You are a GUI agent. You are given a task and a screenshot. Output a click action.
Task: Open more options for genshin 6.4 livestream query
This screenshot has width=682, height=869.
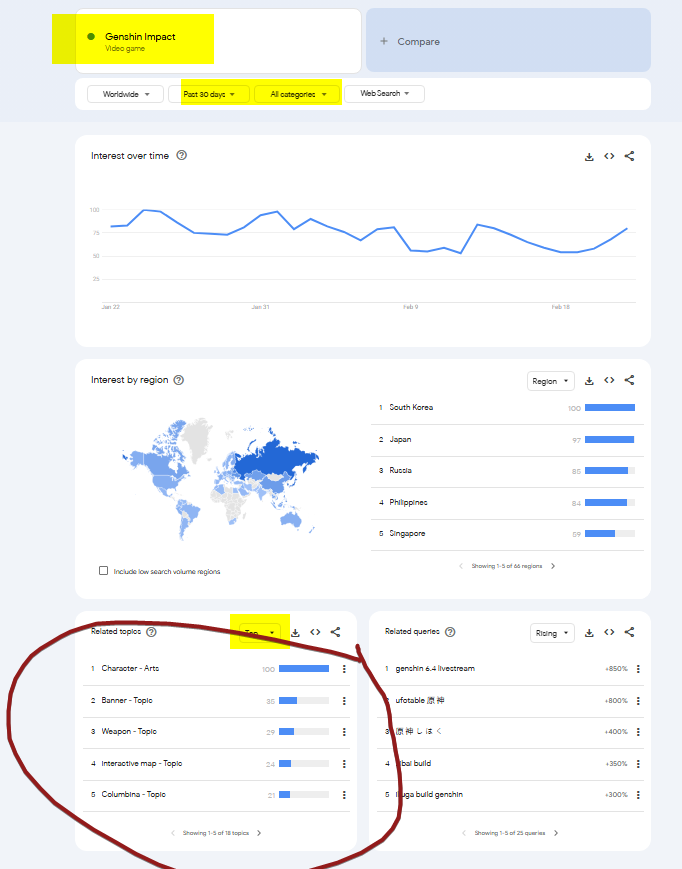coord(638,669)
